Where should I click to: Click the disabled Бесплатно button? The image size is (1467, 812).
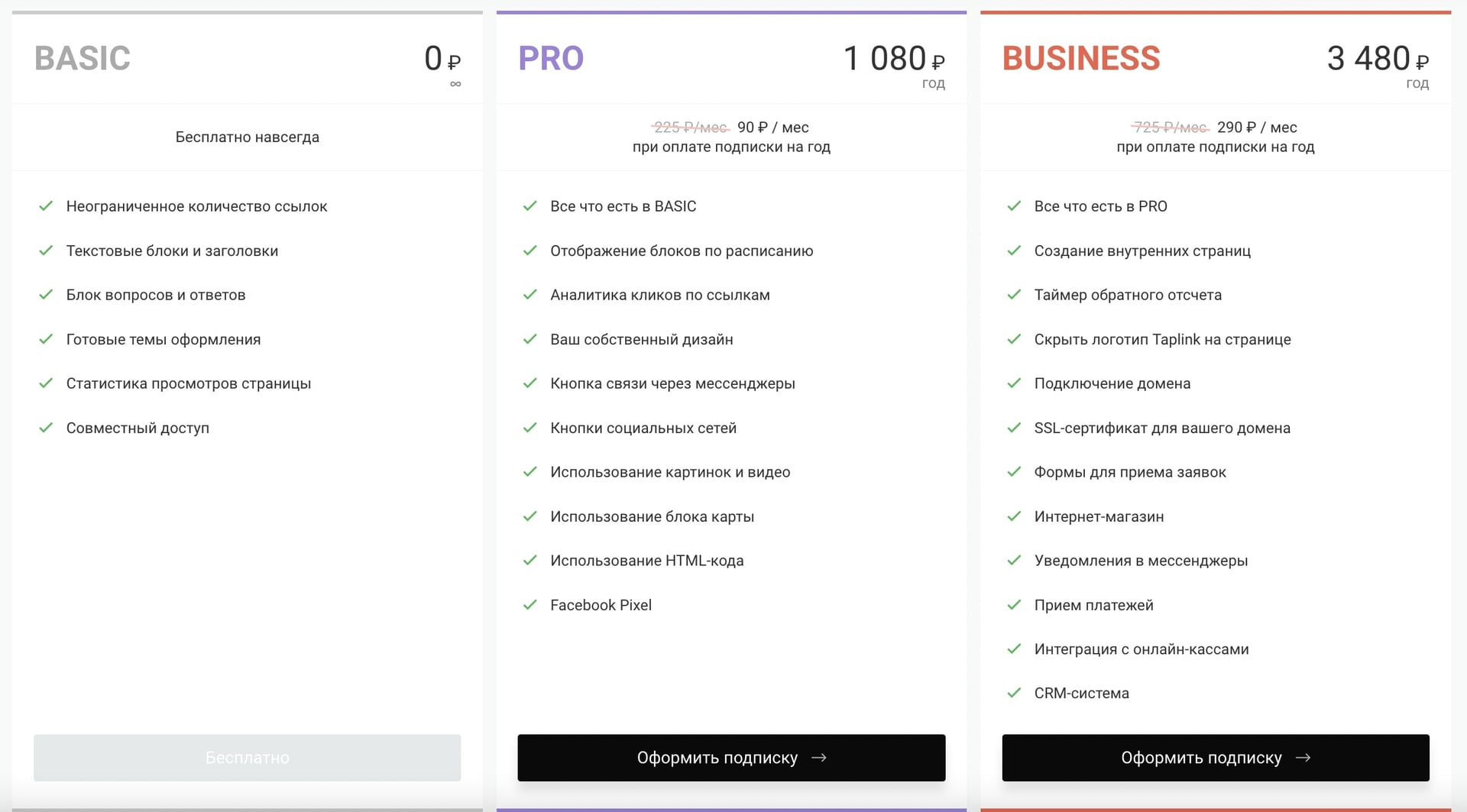click(x=247, y=757)
